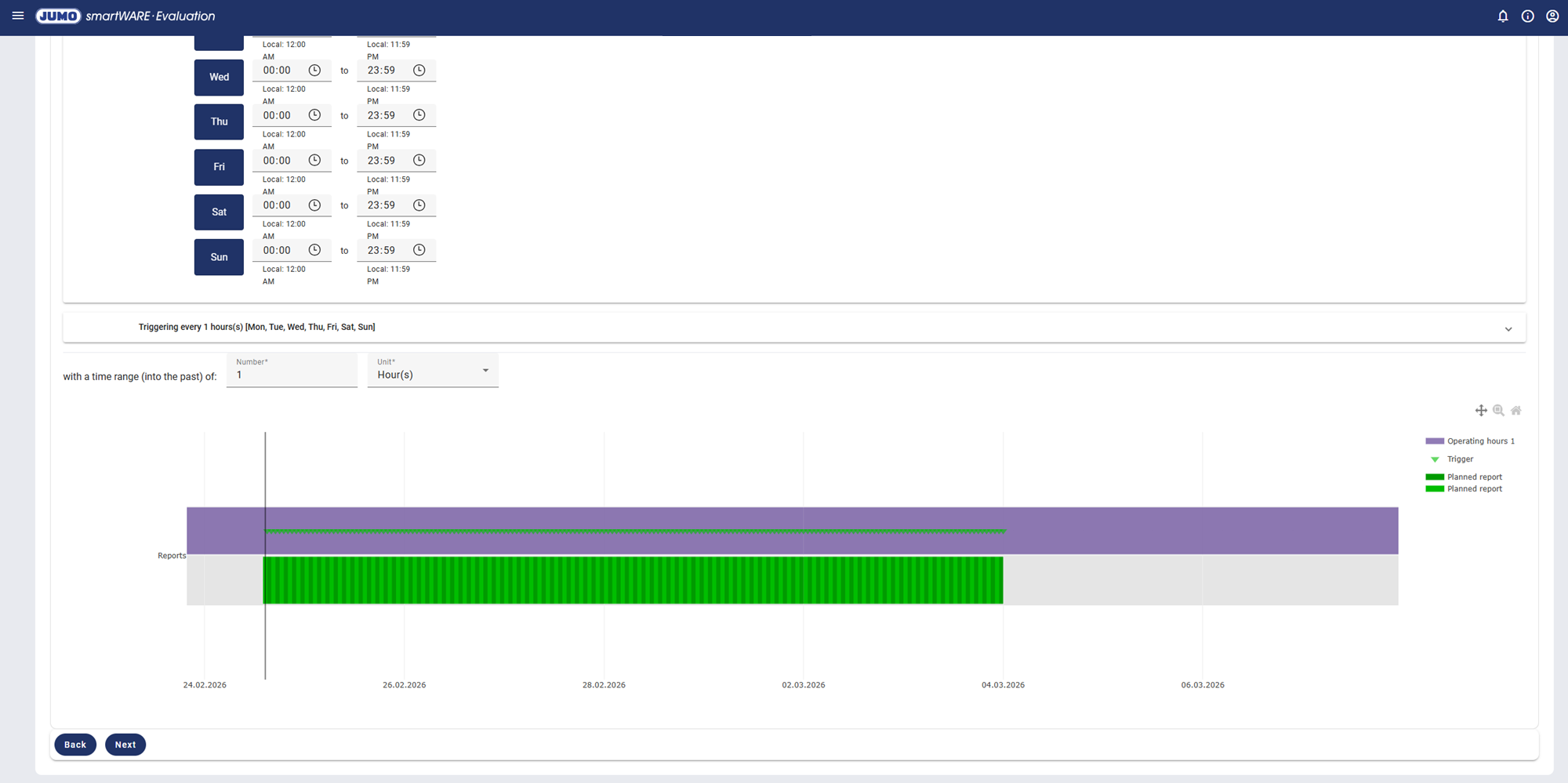Toggle the Wed day button
1568x783 pixels.
pyautogui.click(x=219, y=77)
